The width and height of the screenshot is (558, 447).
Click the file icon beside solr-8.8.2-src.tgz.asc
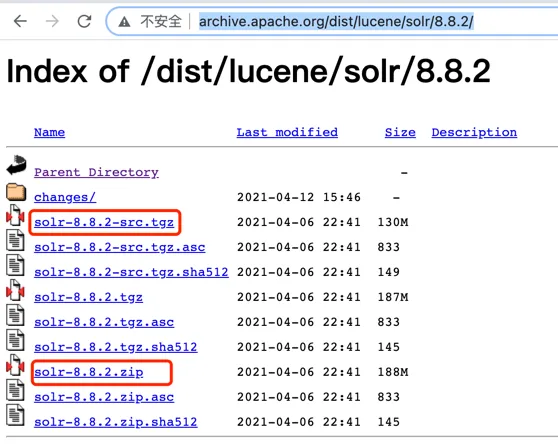click(15, 240)
